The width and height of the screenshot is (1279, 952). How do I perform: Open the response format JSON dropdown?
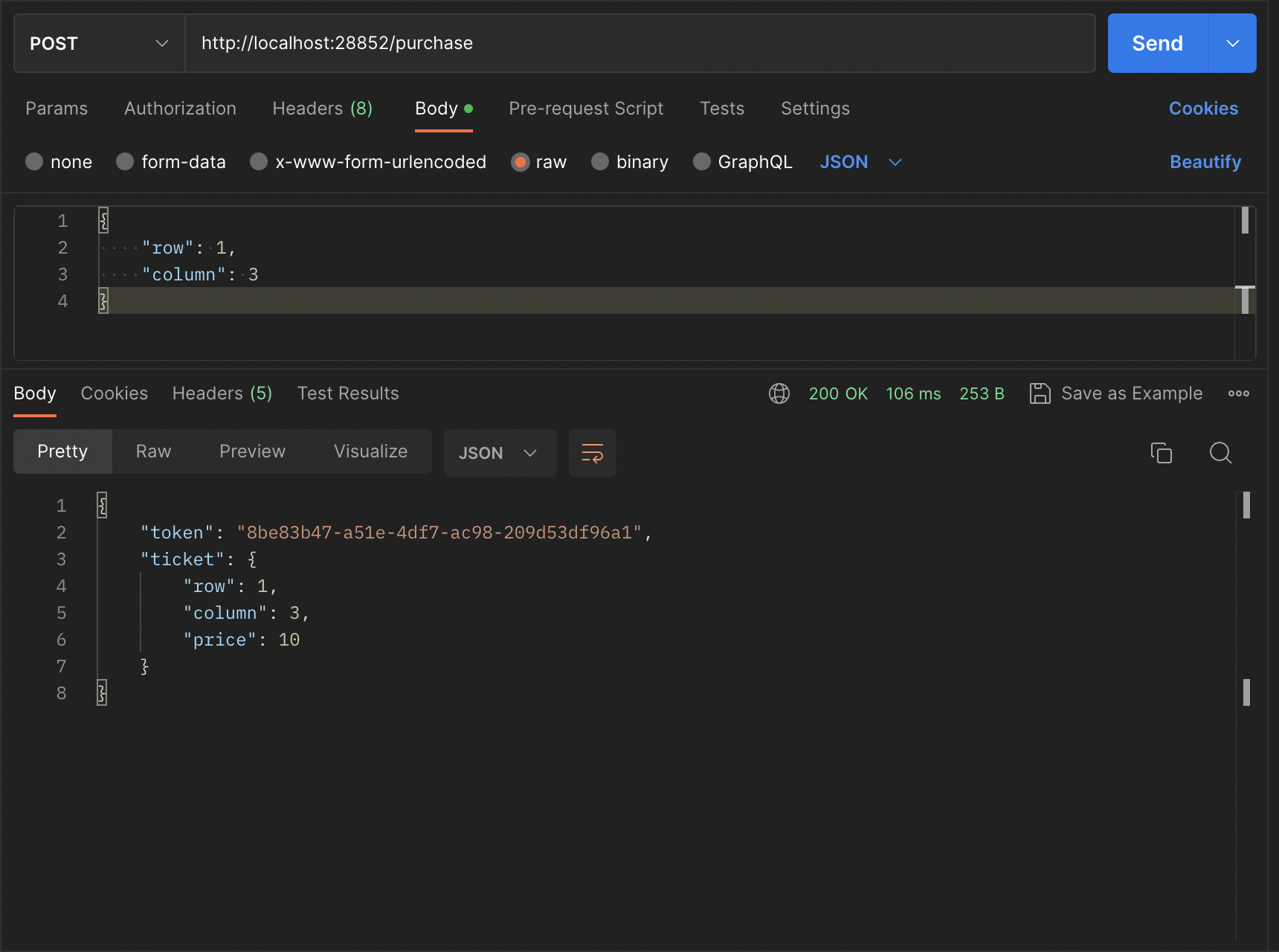click(x=500, y=453)
